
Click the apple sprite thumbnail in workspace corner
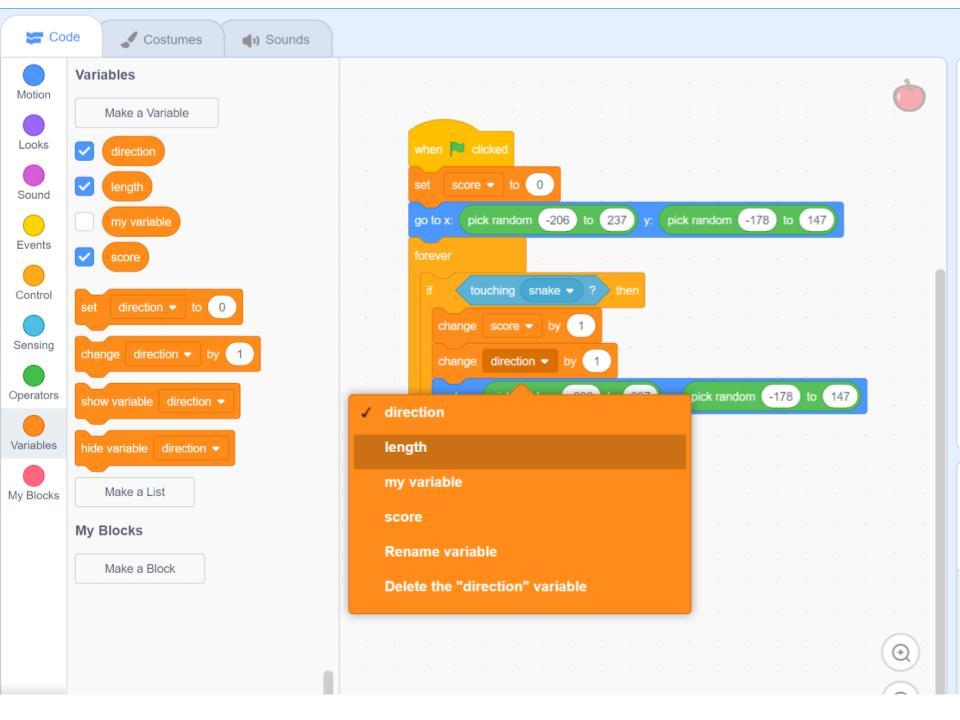click(x=909, y=96)
